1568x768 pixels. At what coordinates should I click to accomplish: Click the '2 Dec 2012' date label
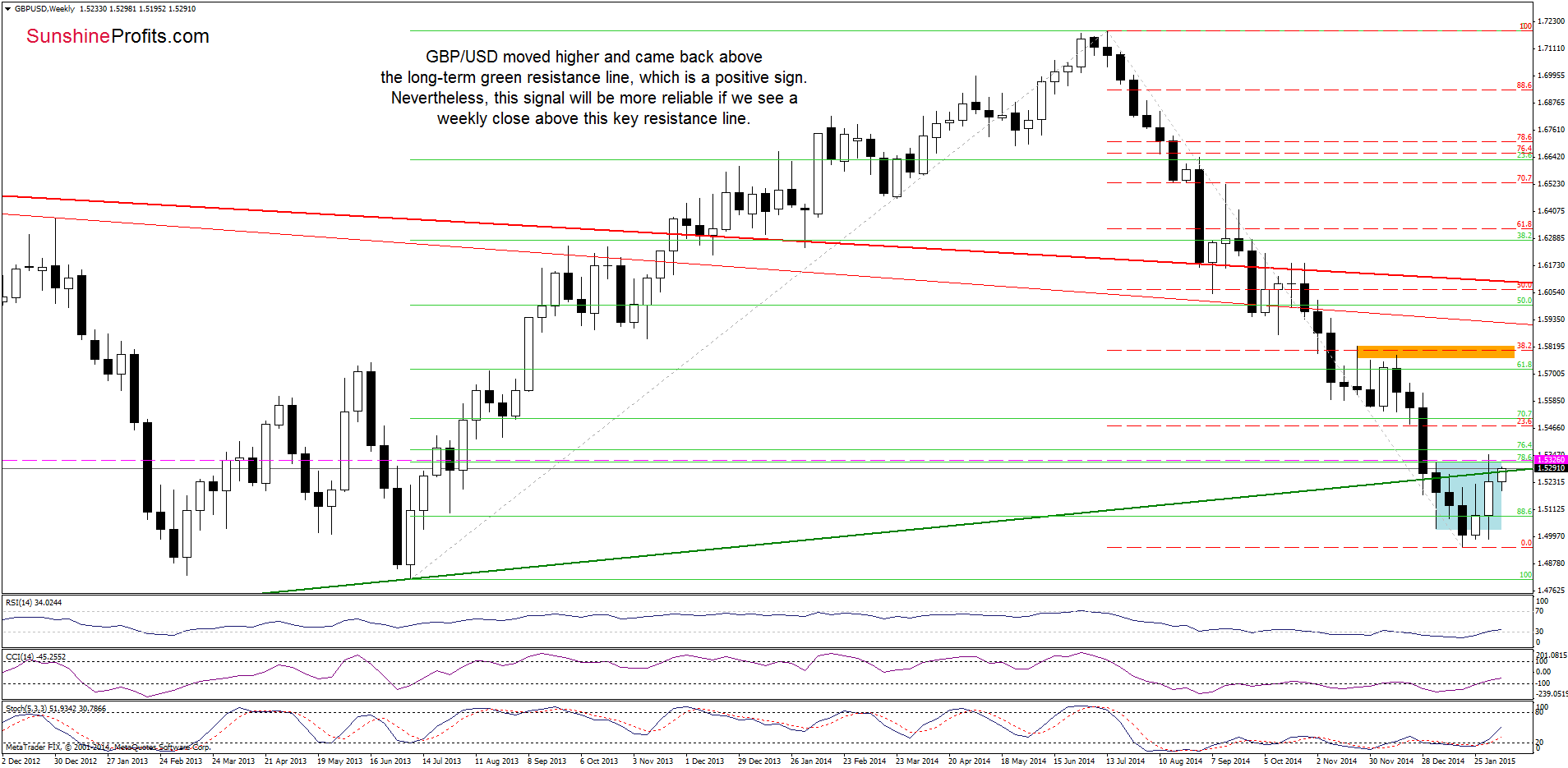[21, 761]
